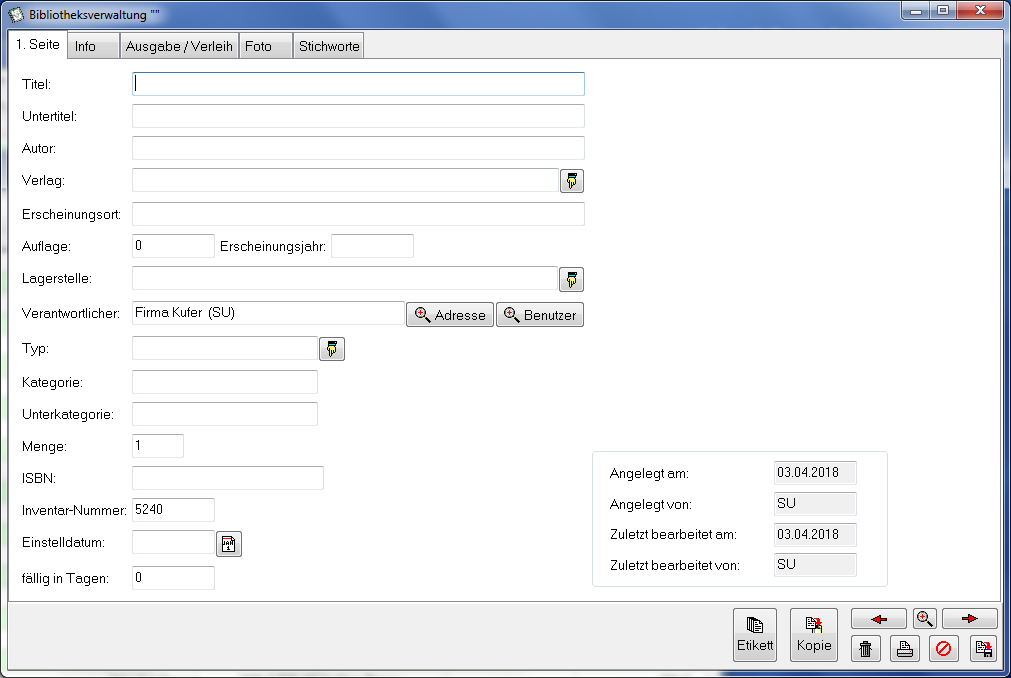
Task: Click the Zuletzt bearbeitet von value SU
Action: click(815, 565)
